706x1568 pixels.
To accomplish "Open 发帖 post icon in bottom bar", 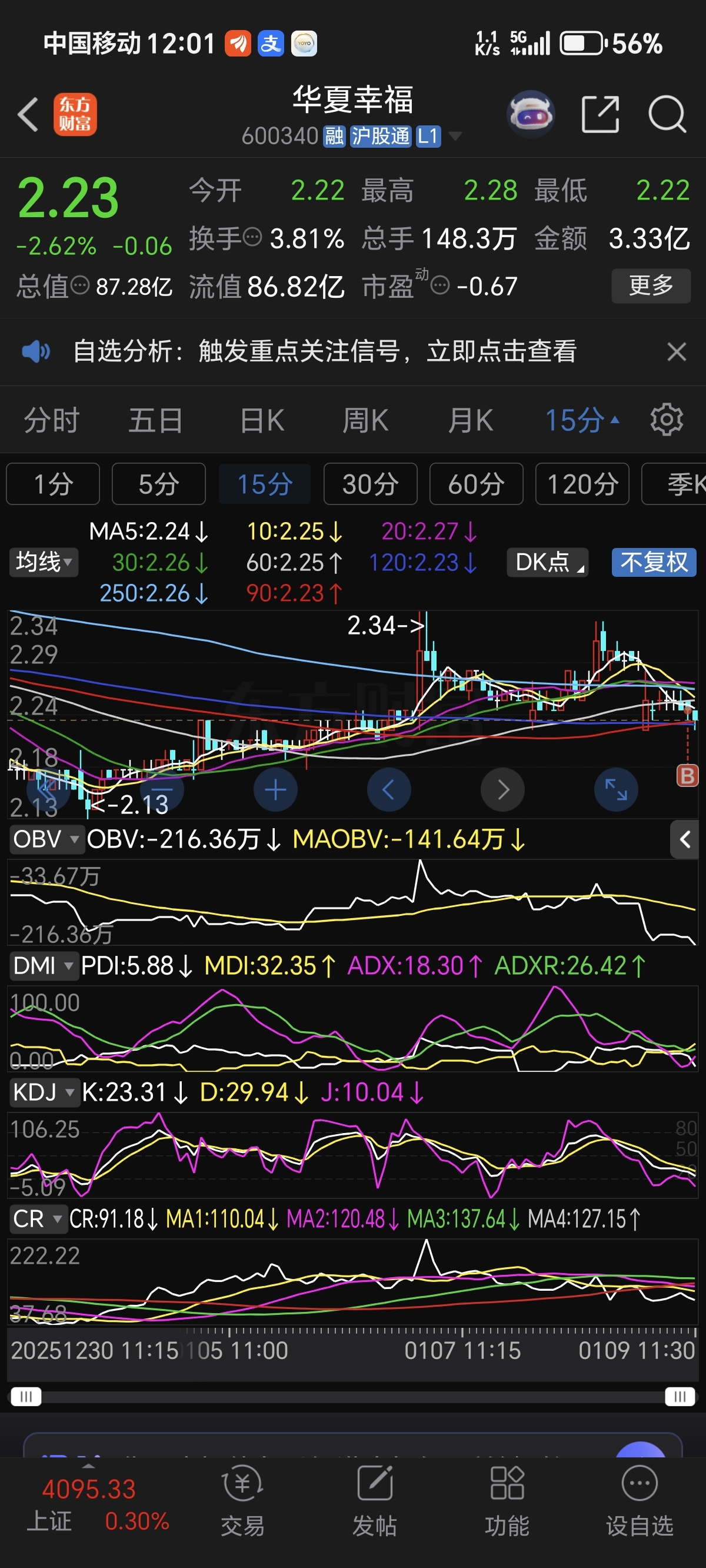I will click(x=374, y=1501).
